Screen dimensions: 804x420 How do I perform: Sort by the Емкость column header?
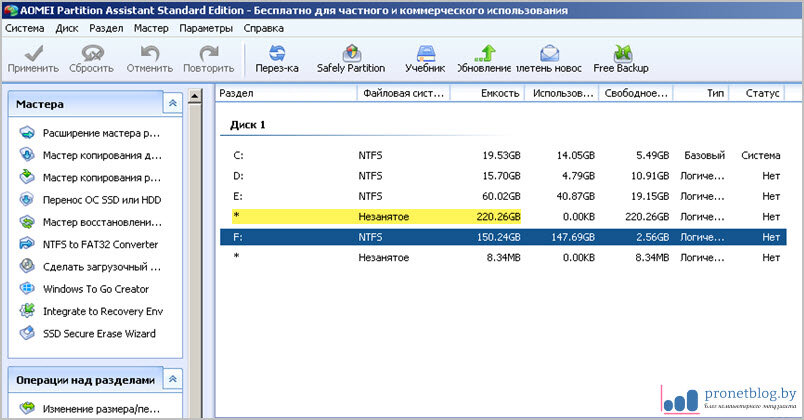[x=487, y=93]
